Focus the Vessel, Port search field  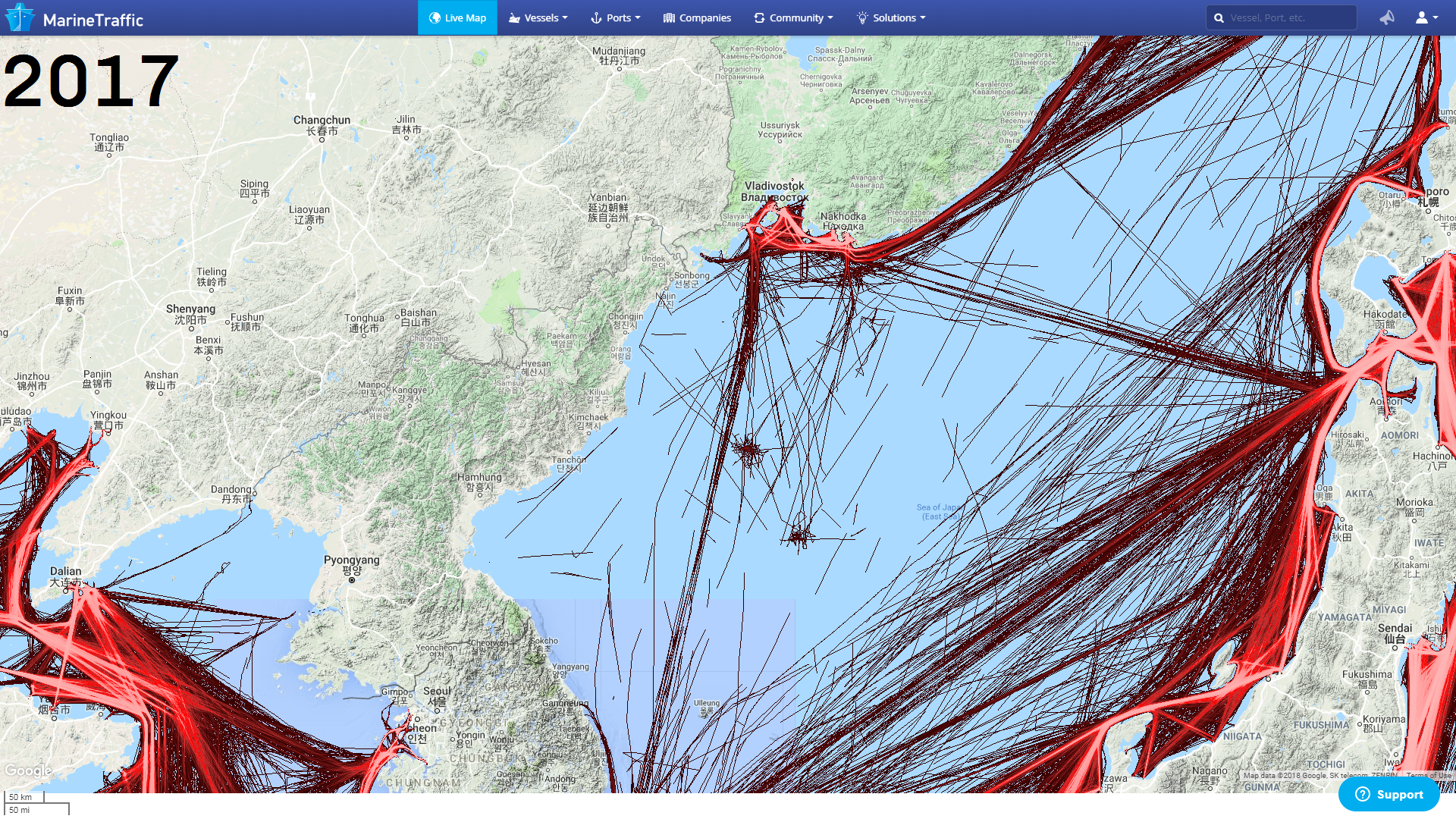[x=1282, y=17]
